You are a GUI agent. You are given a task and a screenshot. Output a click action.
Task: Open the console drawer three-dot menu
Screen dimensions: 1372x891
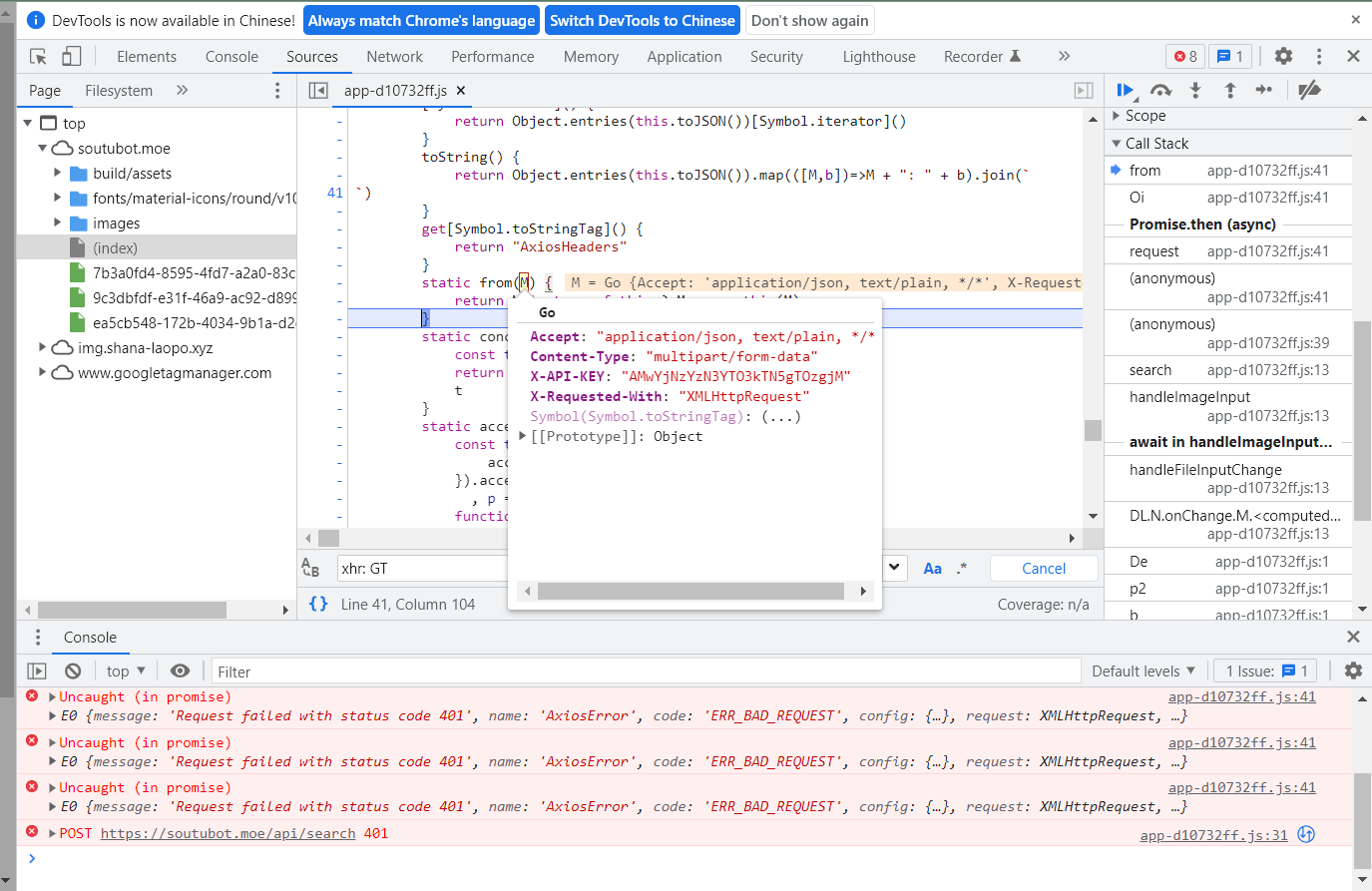(x=38, y=638)
